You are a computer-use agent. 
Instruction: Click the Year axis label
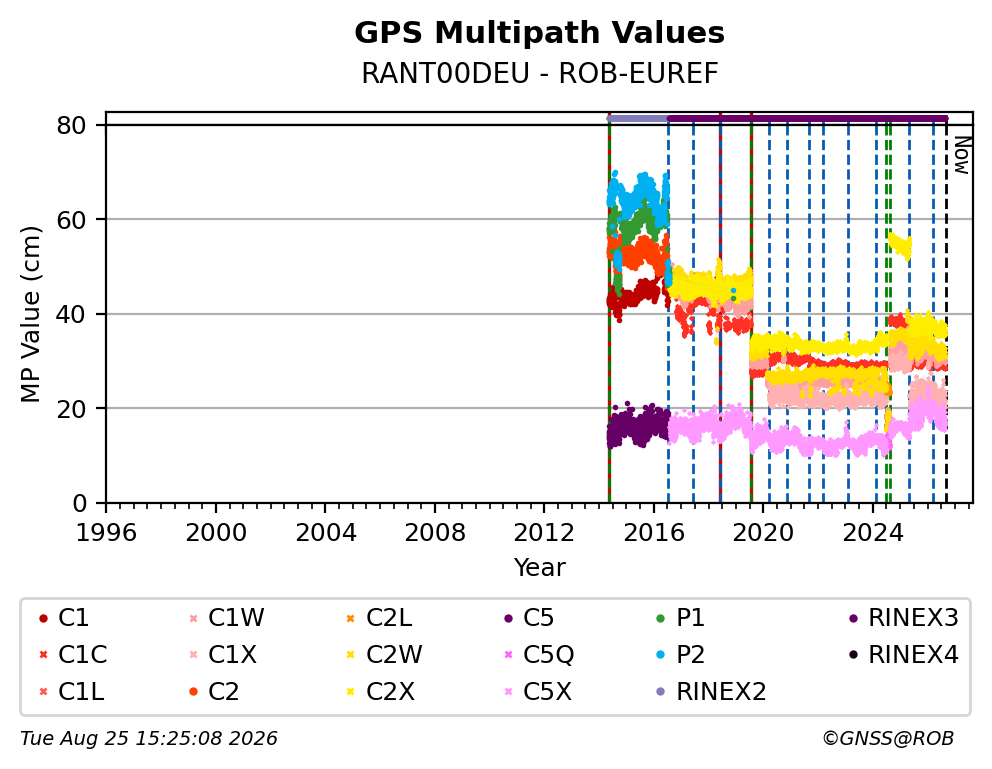[x=539, y=567]
